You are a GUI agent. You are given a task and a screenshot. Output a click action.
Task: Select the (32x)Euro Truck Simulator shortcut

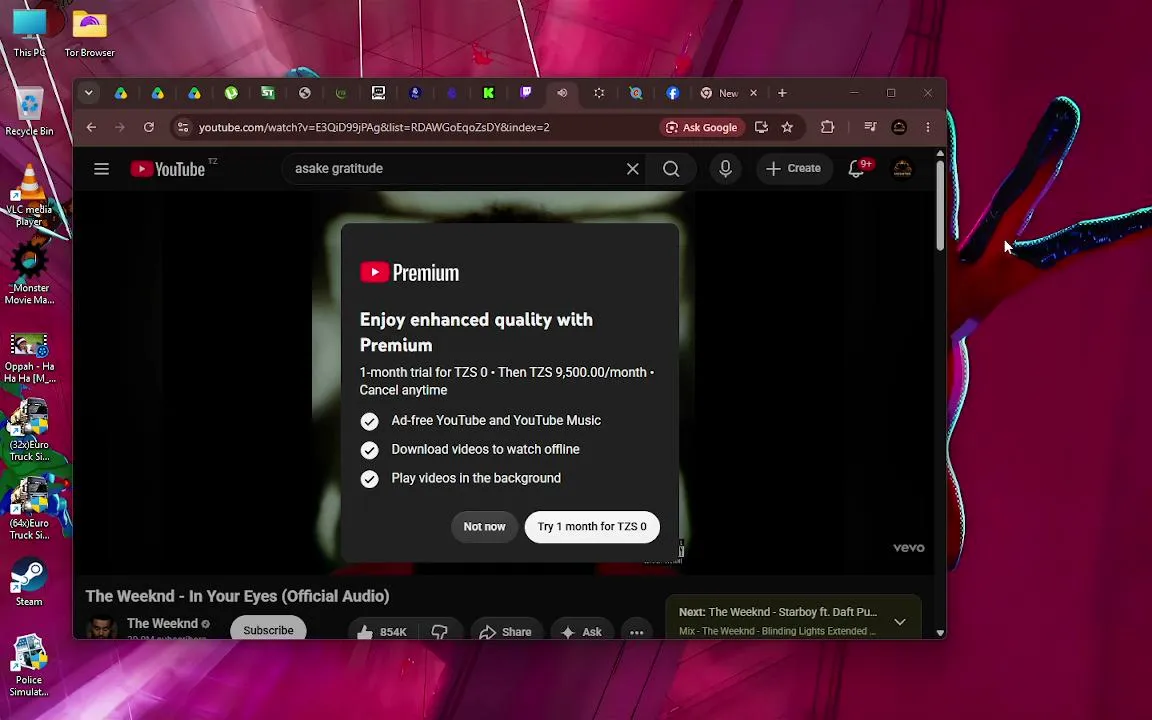click(29, 430)
